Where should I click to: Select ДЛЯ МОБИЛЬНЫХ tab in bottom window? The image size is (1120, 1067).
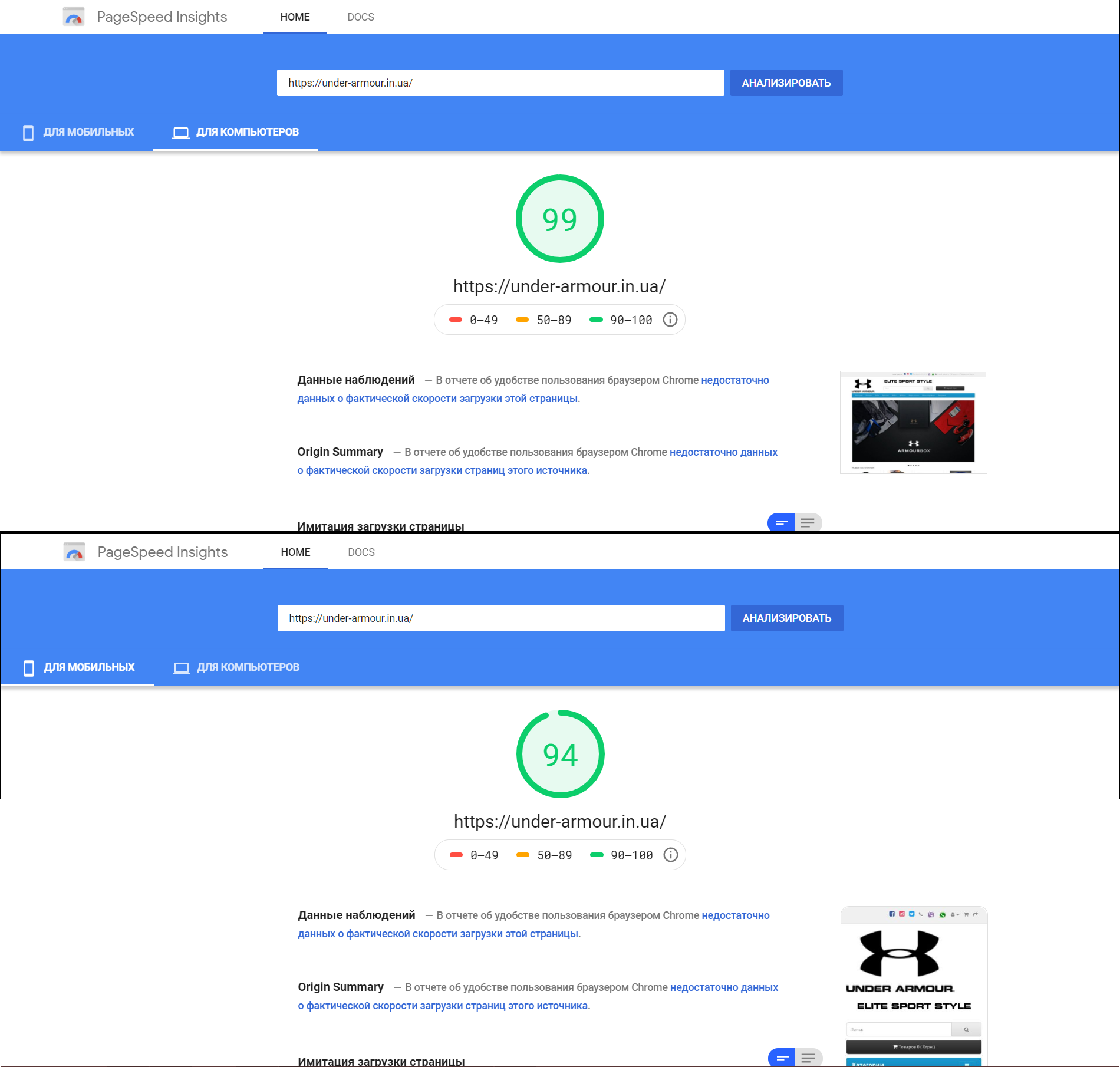click(78, 667)
